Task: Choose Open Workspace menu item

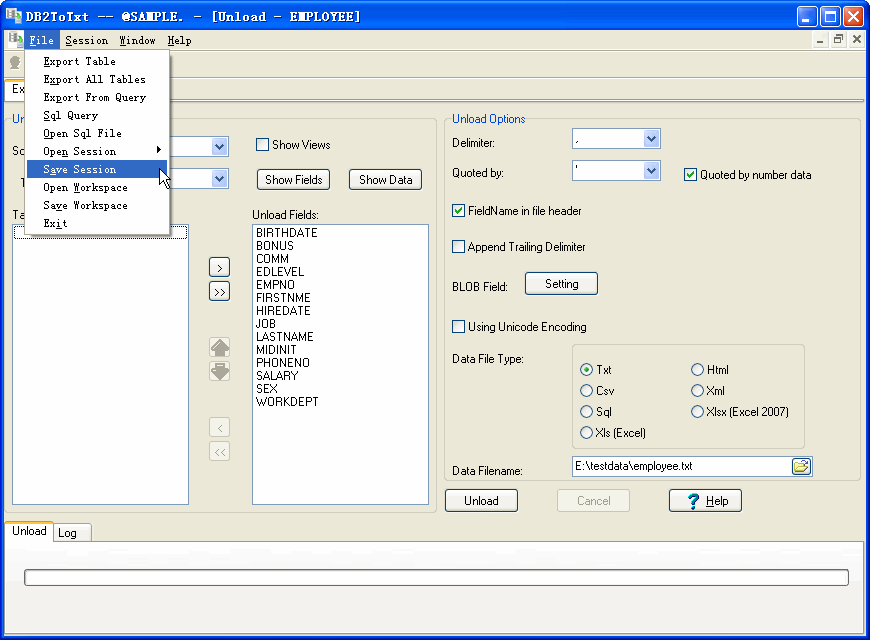Action: [97, 188]
